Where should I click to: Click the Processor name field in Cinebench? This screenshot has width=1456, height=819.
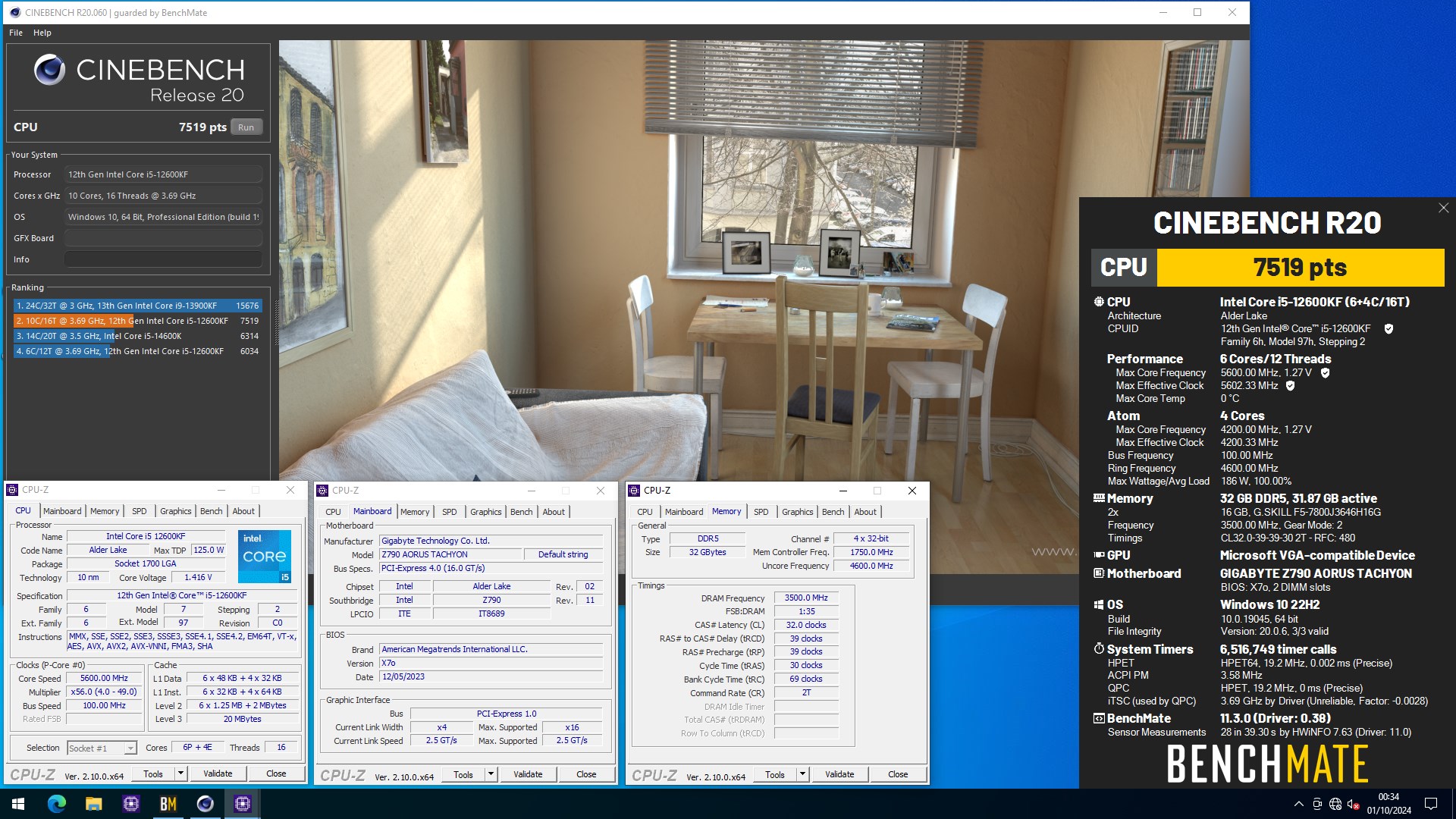[163, 174]
